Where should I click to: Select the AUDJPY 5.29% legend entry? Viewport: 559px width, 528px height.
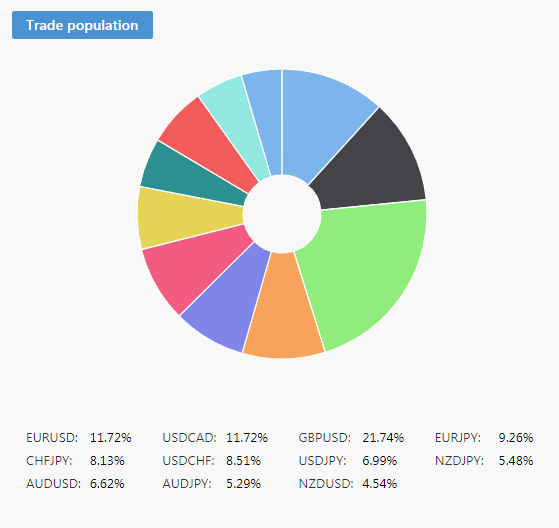212,484
